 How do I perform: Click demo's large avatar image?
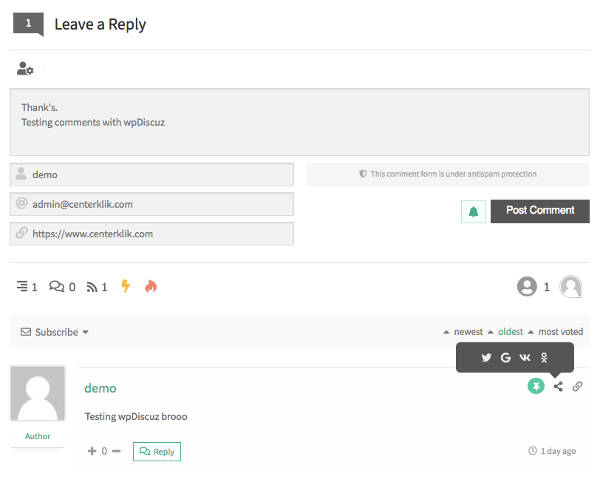[38, 393]
